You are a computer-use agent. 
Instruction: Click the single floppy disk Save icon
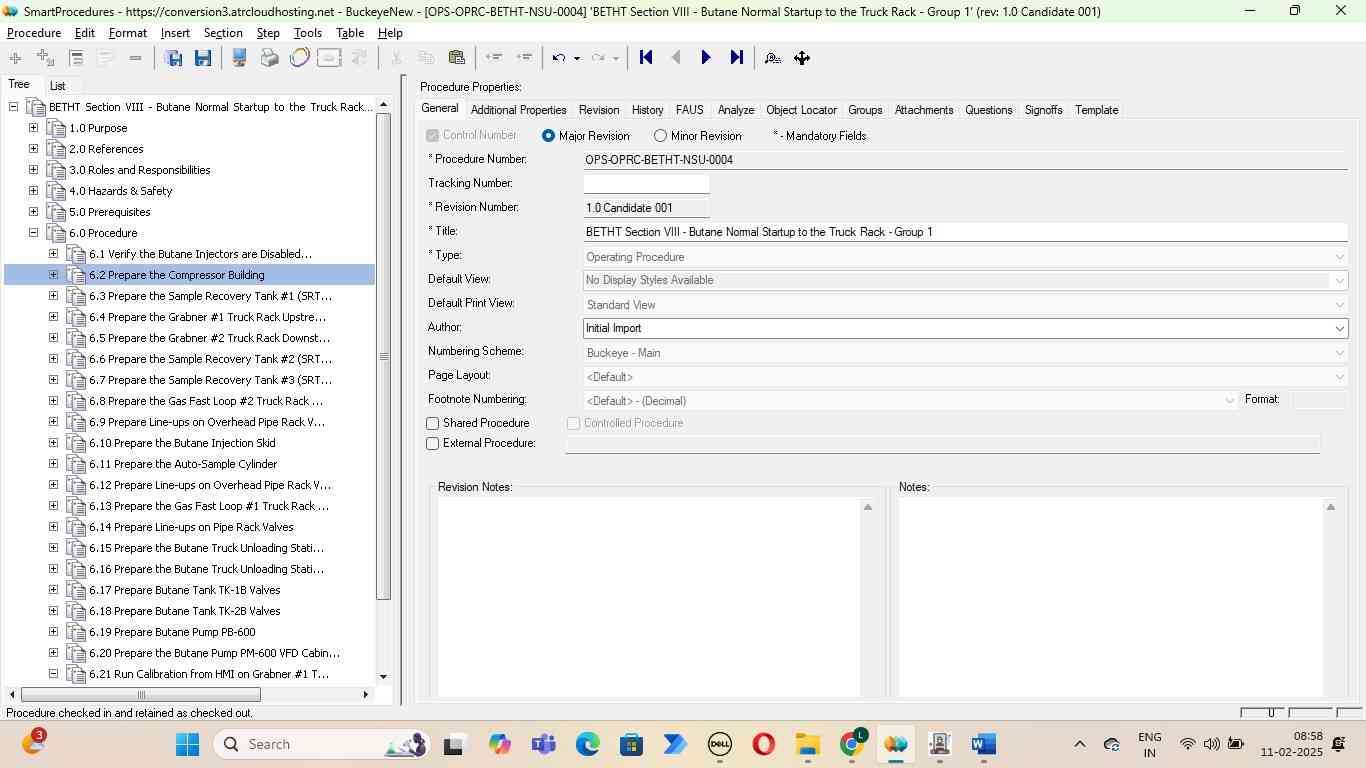[x=203, y=58]
